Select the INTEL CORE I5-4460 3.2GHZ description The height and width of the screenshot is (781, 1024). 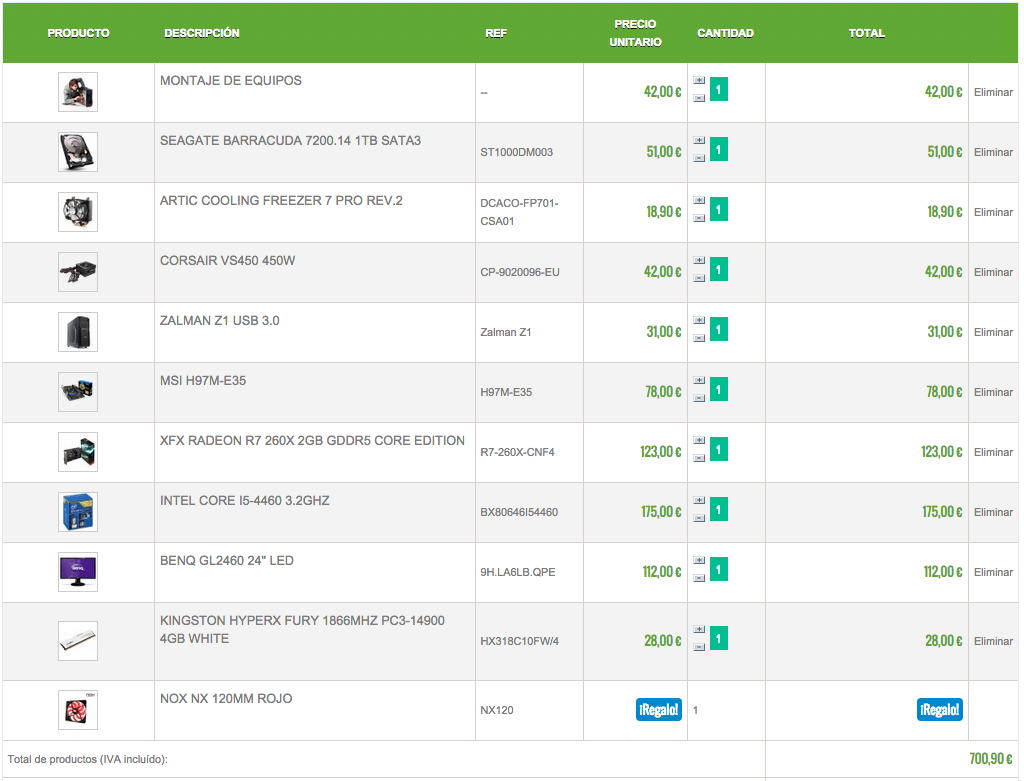coord(245,502)
